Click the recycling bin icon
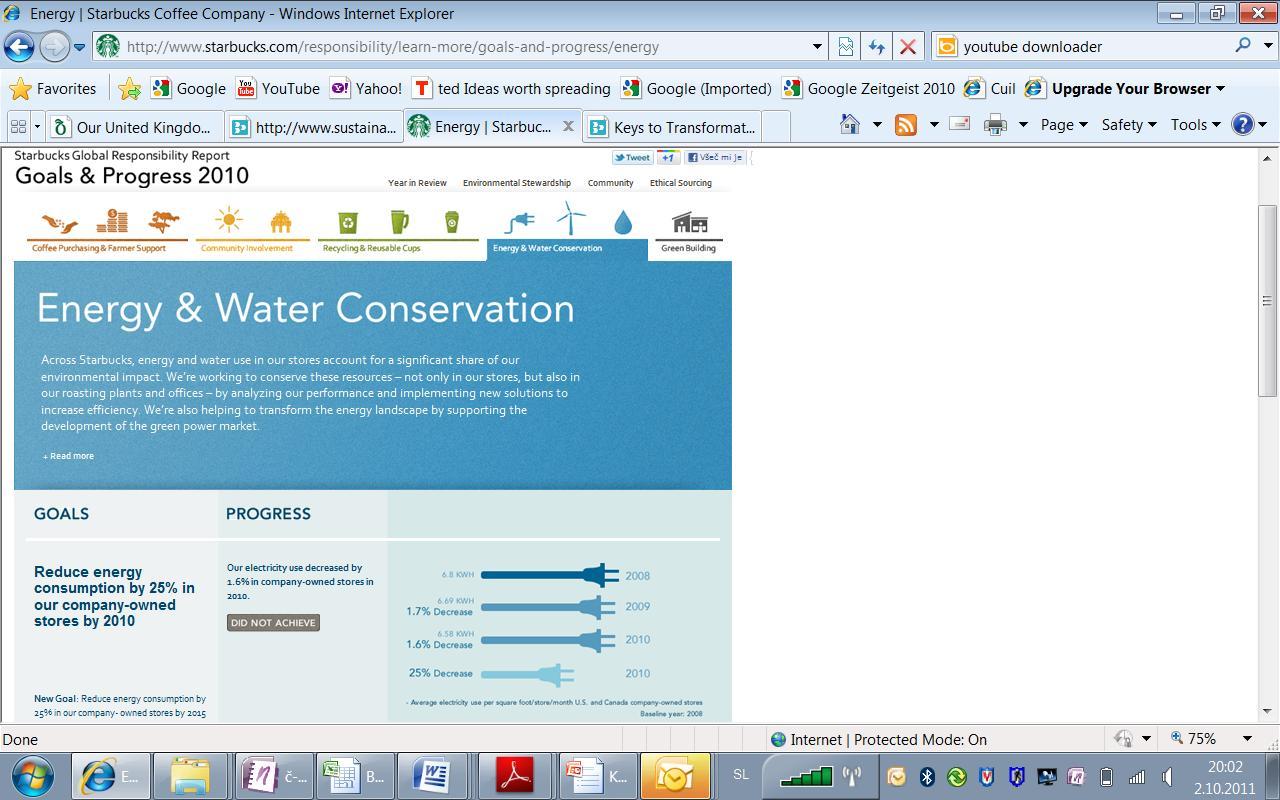The height and width of the screenshot is (800, 1280). click(347, 221)
